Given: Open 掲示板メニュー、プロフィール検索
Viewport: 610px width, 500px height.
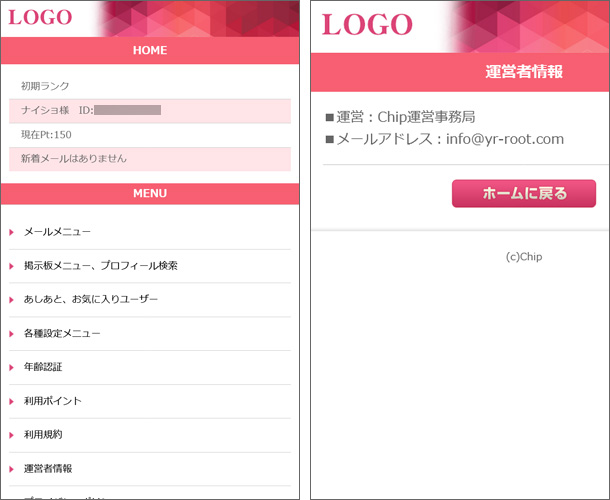Looking at the screenshot, I should (x=100, y=266).
